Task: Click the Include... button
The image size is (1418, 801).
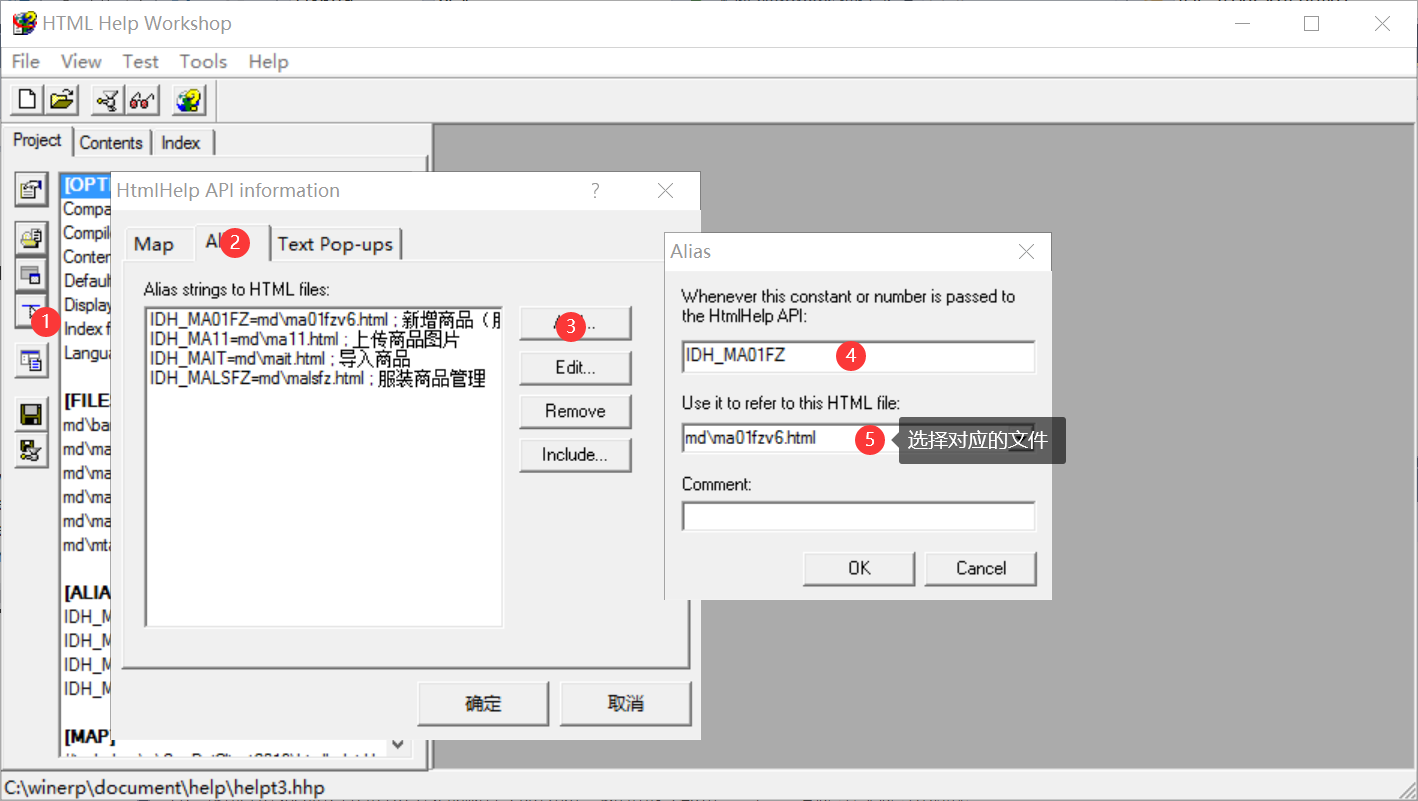Action: pyautogui.click(x=575, y=455)
